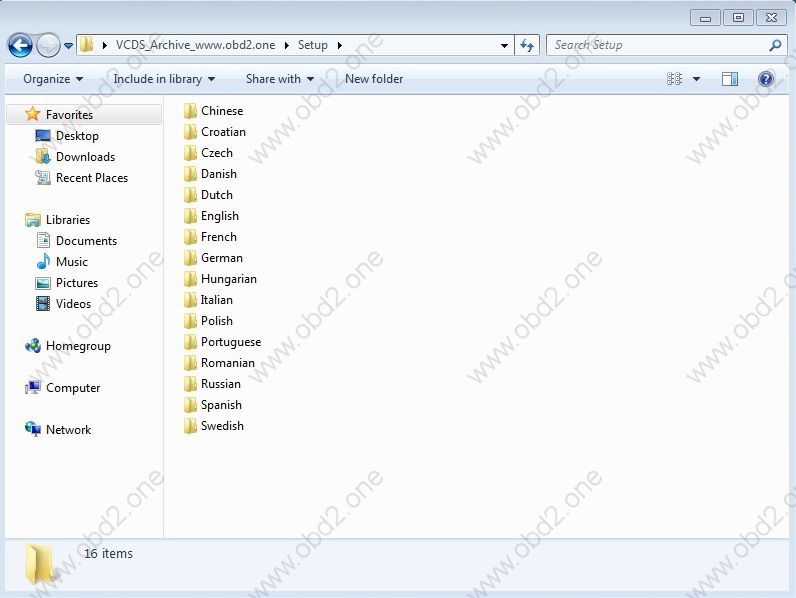Toggle the preview pane icon

(730, 79)
